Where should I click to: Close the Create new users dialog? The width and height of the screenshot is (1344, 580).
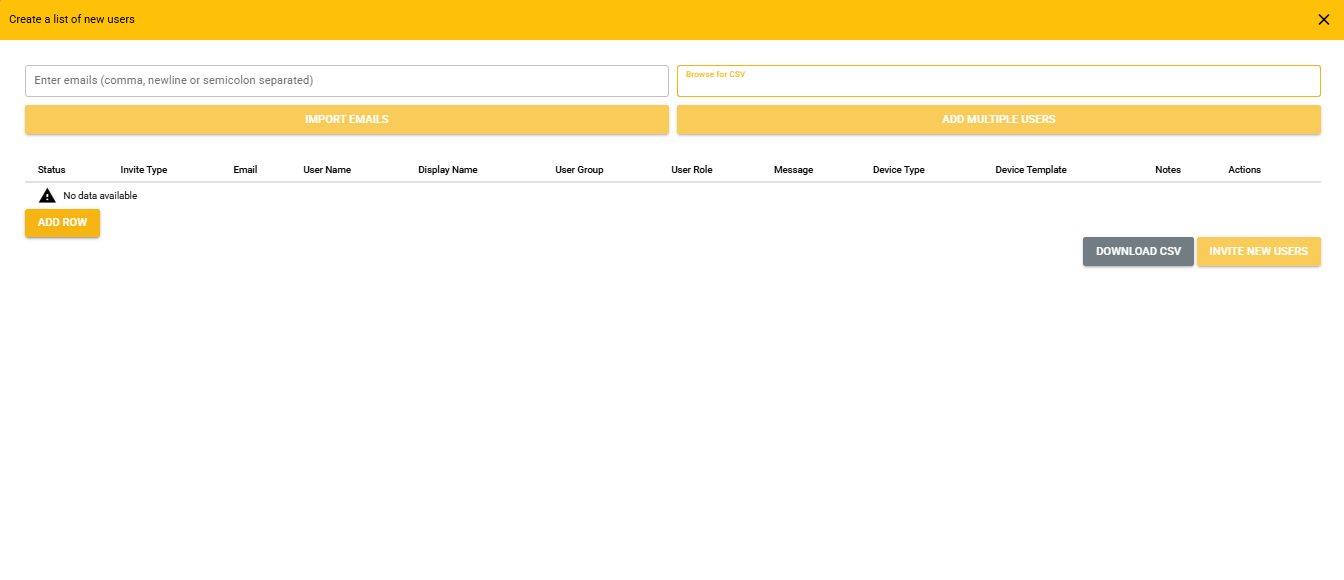tap(1323, 19)
